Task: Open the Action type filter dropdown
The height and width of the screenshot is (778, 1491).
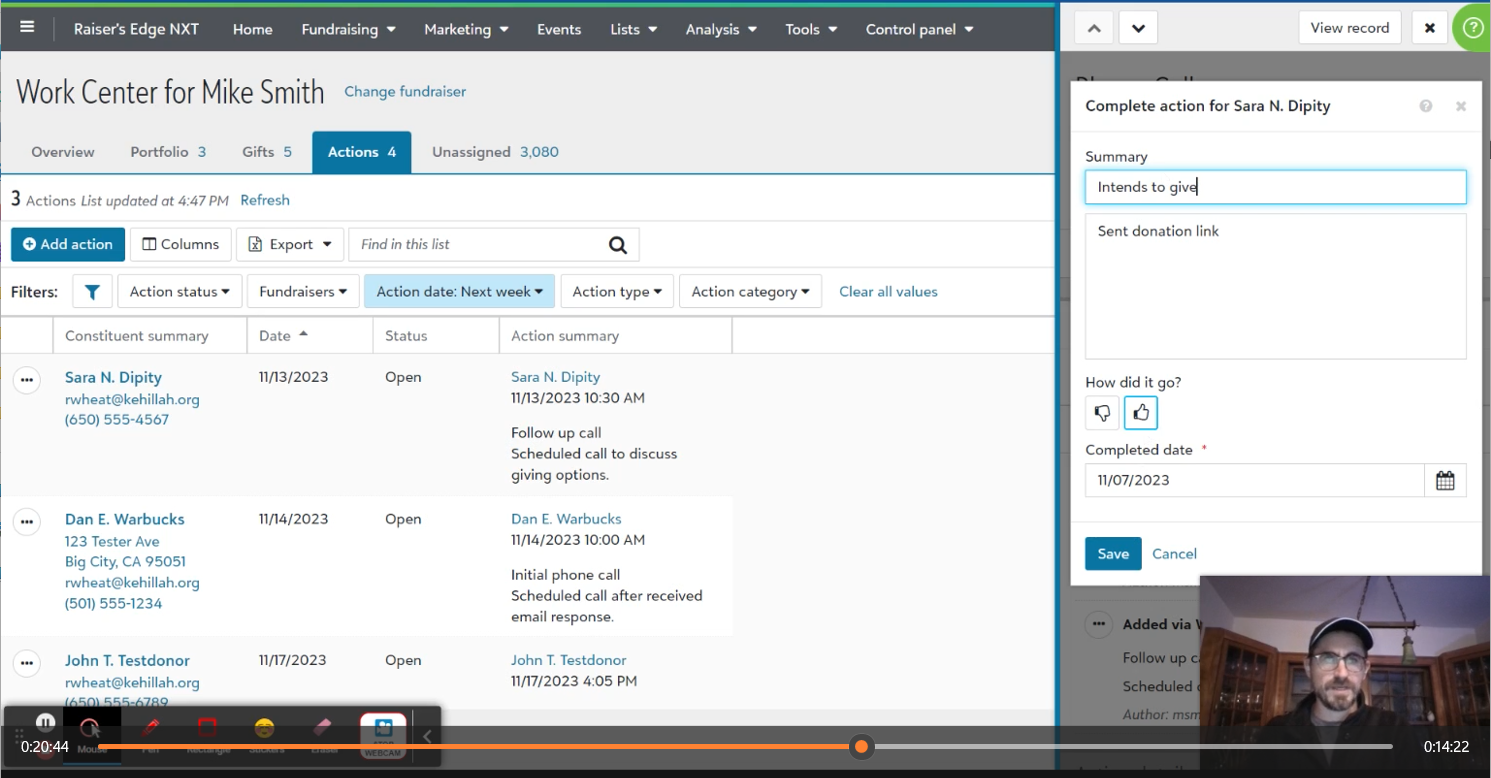Action: coord(617,292)
